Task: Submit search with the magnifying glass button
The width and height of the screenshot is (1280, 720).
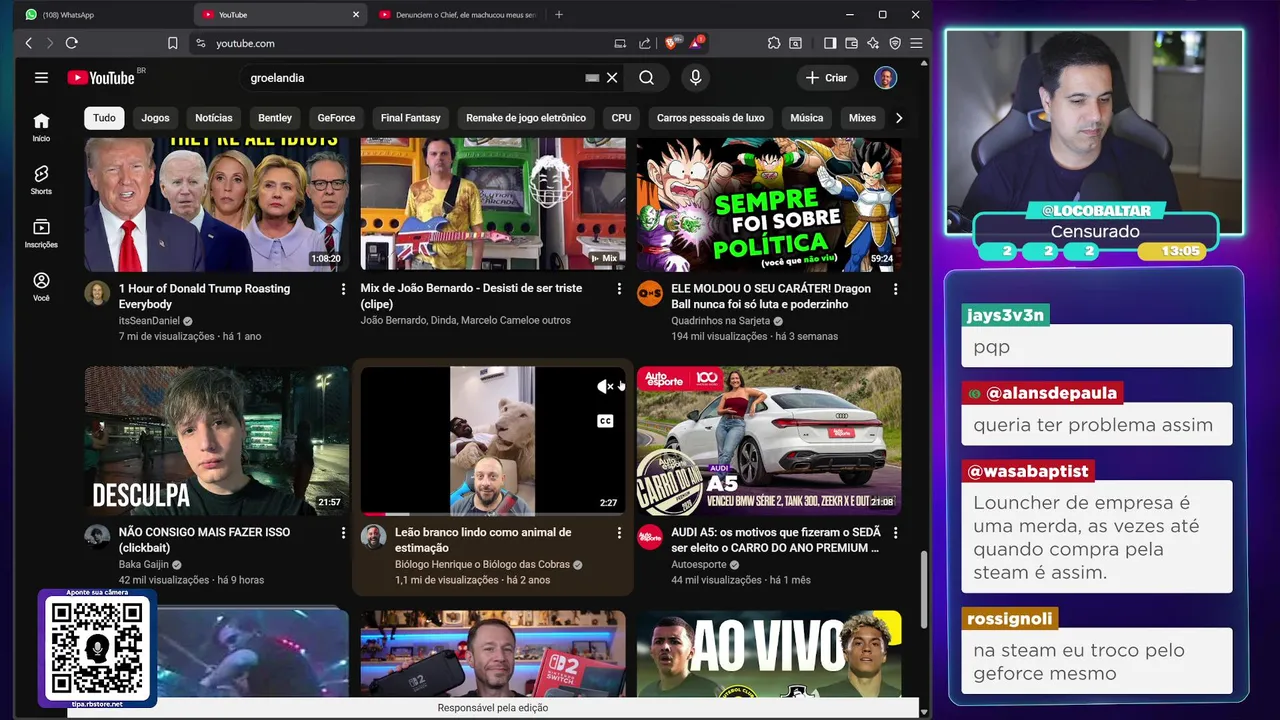Action: coord(647,78)
